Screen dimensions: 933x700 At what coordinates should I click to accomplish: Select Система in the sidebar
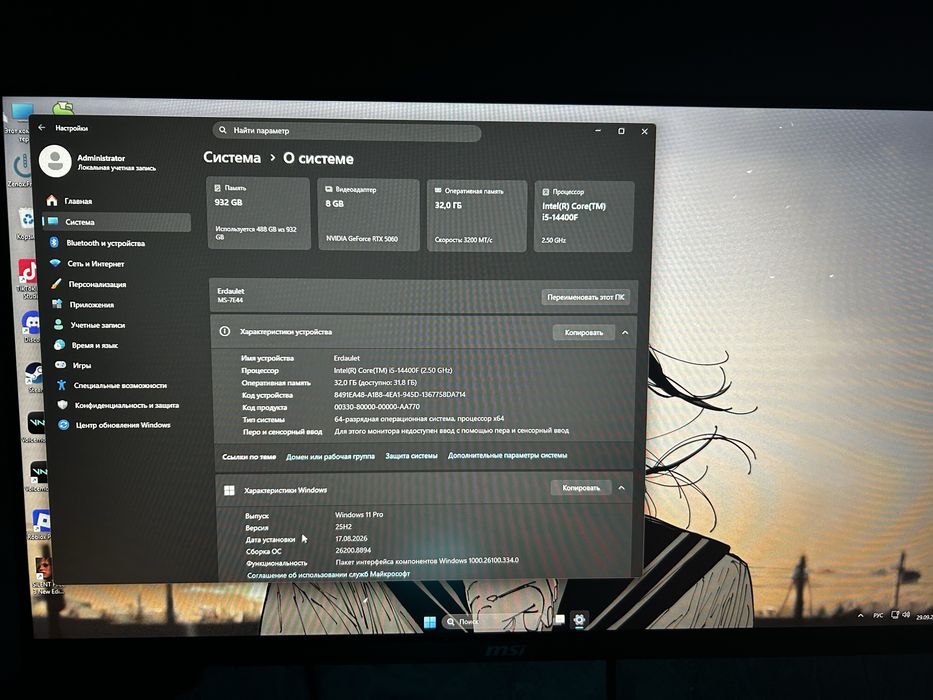(x=117, y=222)
